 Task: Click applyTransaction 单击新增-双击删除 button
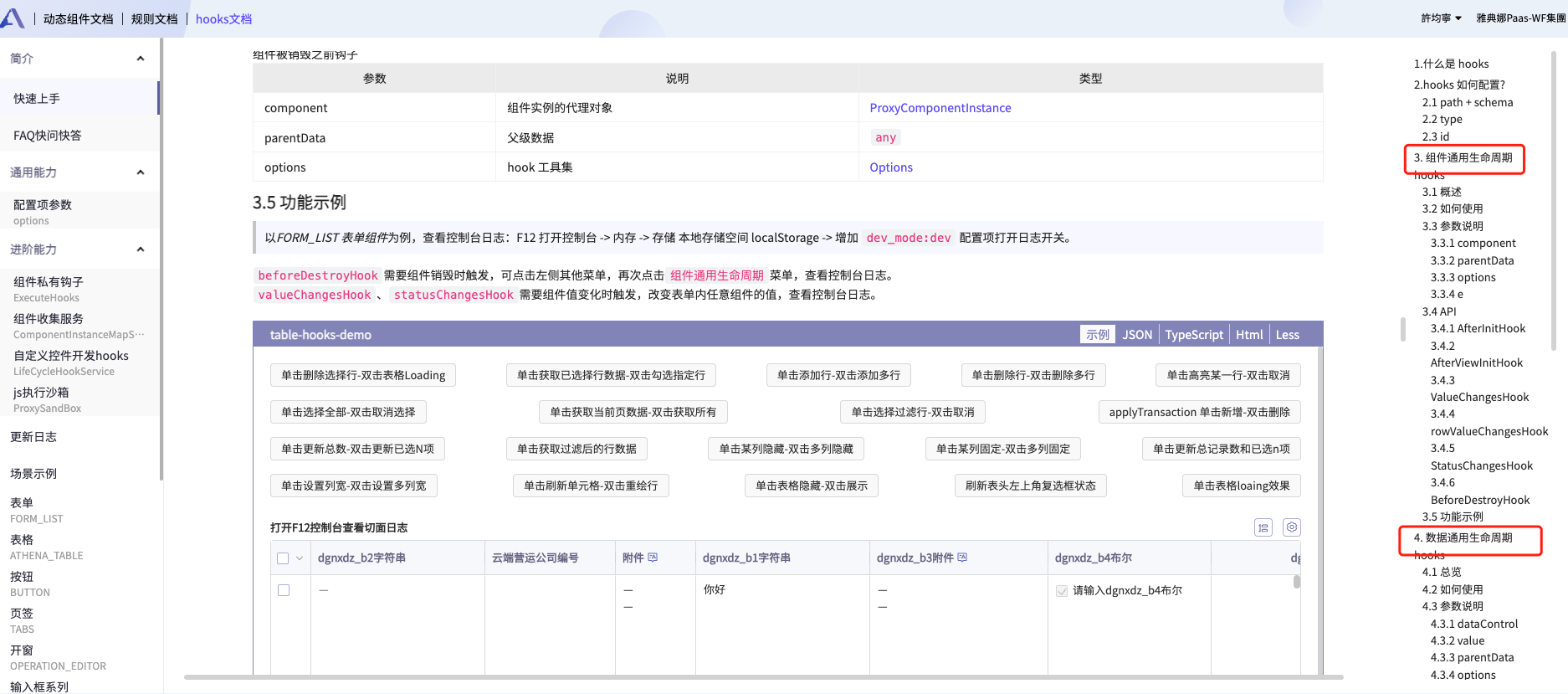point(1200,412)
